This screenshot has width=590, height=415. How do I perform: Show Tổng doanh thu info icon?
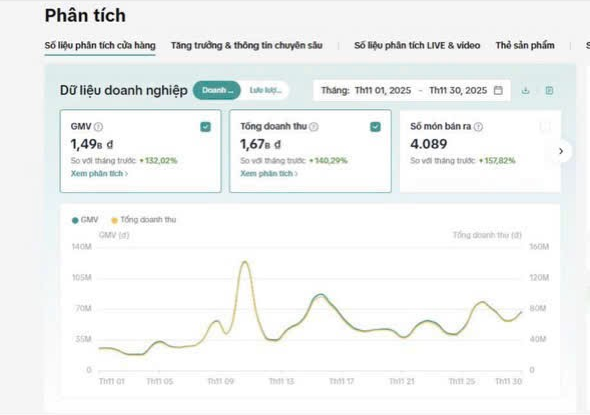click(x=314, y=127)
